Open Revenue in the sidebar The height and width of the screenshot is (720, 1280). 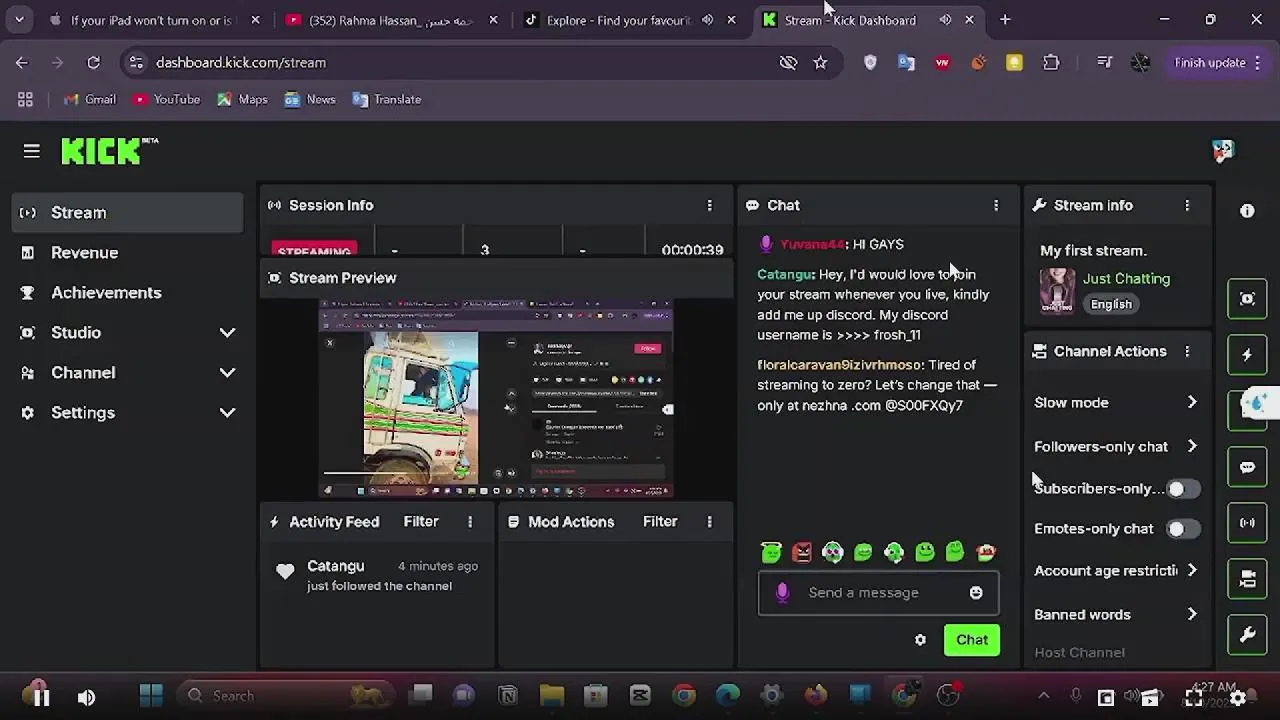pyautogui.click(x=127, y=252)
